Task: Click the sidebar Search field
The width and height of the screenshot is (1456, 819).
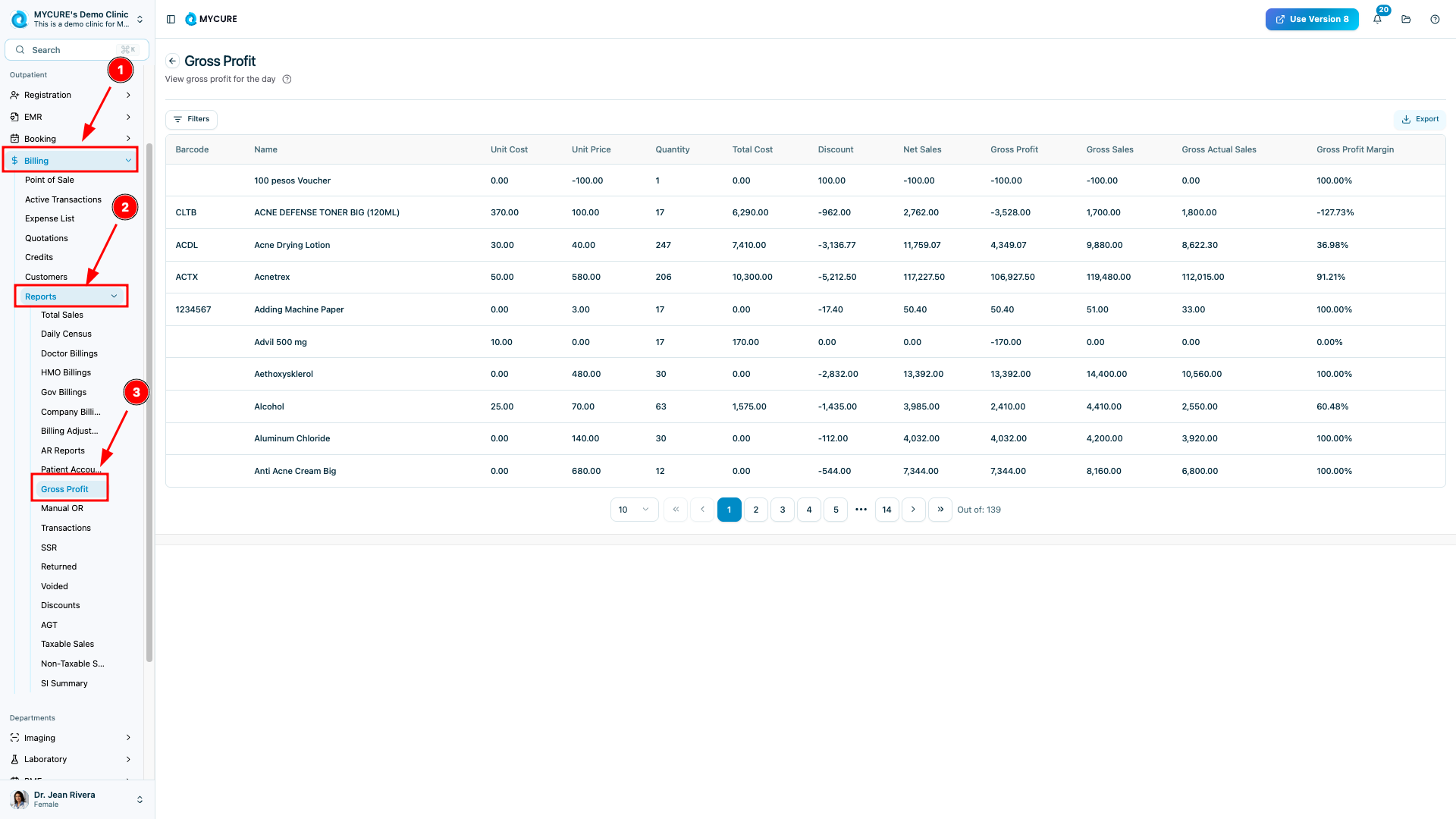Action: point(76,50)
